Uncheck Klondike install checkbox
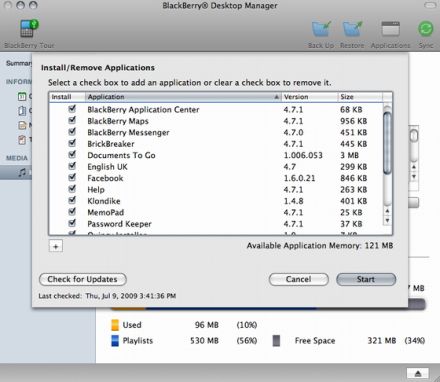Viewport: 440px width, 382px height. click(x=72, y=200)
